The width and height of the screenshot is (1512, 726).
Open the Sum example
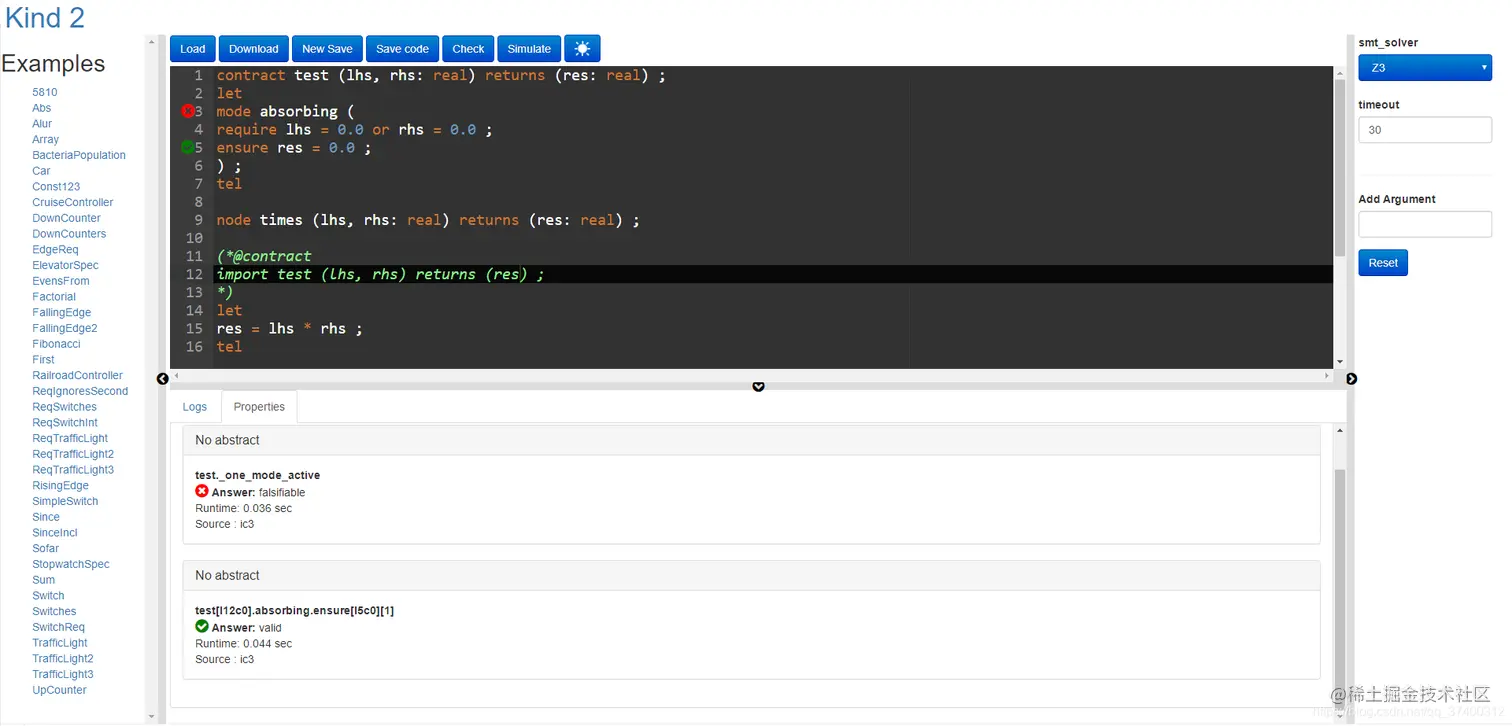tap(44, 580)
